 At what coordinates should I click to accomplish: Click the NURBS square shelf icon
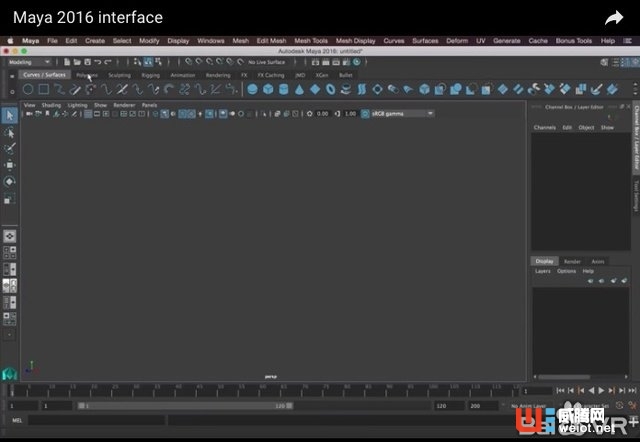click(44, 89)
